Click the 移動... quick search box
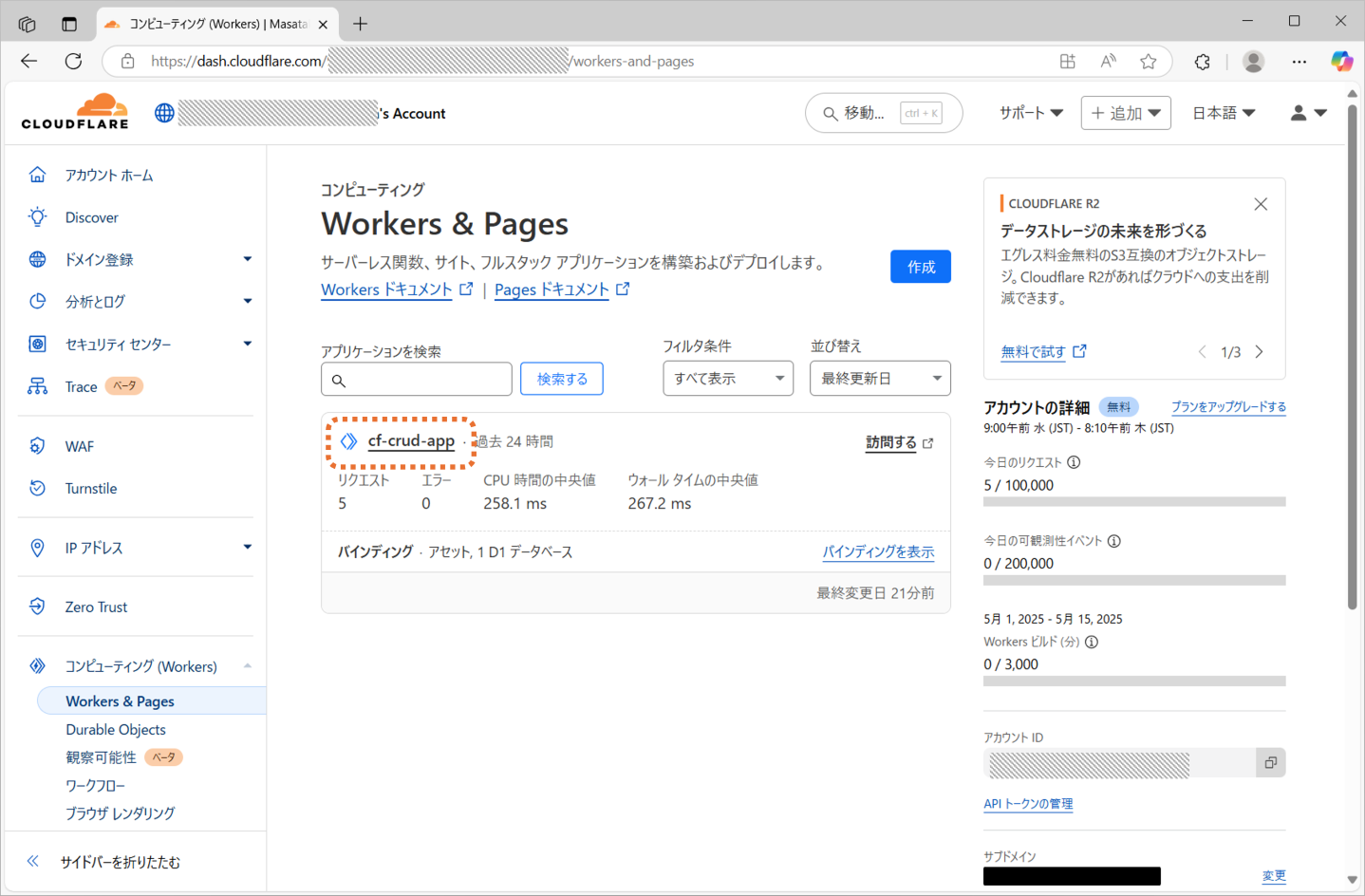 click(884, 113)
